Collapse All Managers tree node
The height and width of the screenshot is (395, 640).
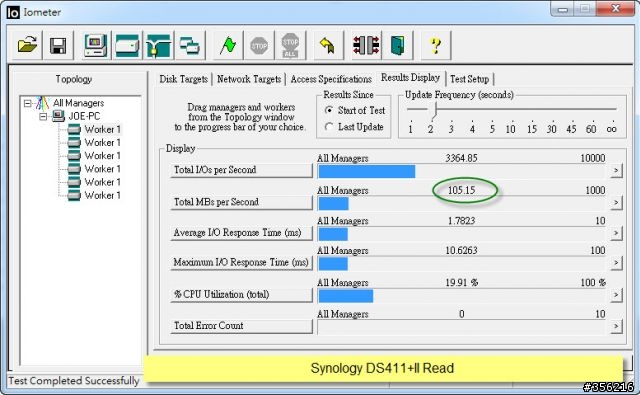click(x=27, y=103)
